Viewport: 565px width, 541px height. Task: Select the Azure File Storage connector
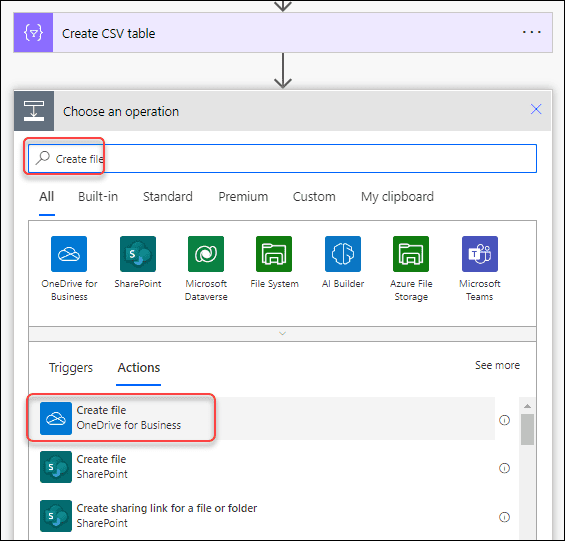coord(411,269)
